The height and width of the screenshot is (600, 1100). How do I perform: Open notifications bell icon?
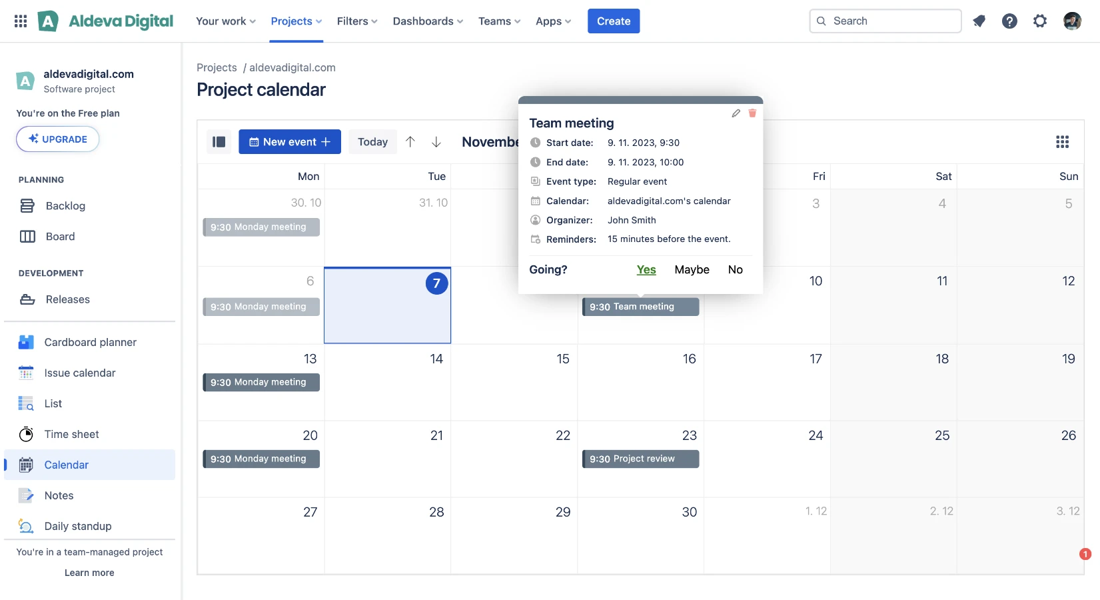click(979, 21)
